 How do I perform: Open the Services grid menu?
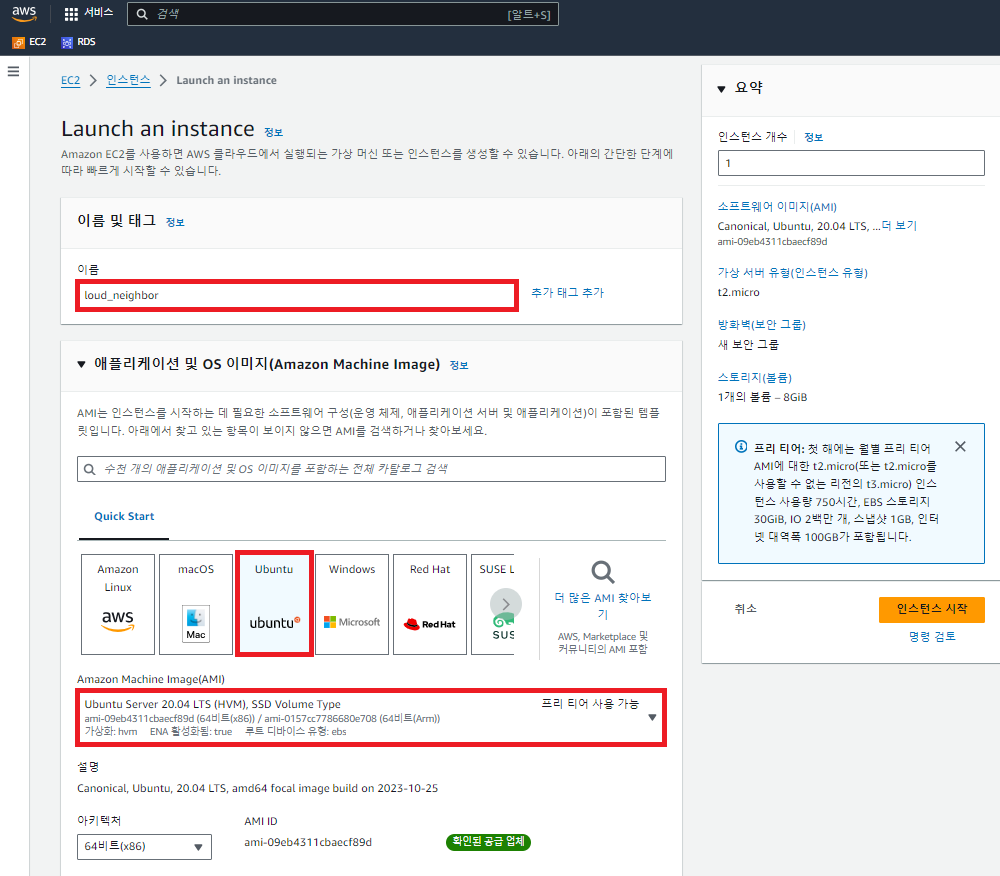(x=71, y=13)
